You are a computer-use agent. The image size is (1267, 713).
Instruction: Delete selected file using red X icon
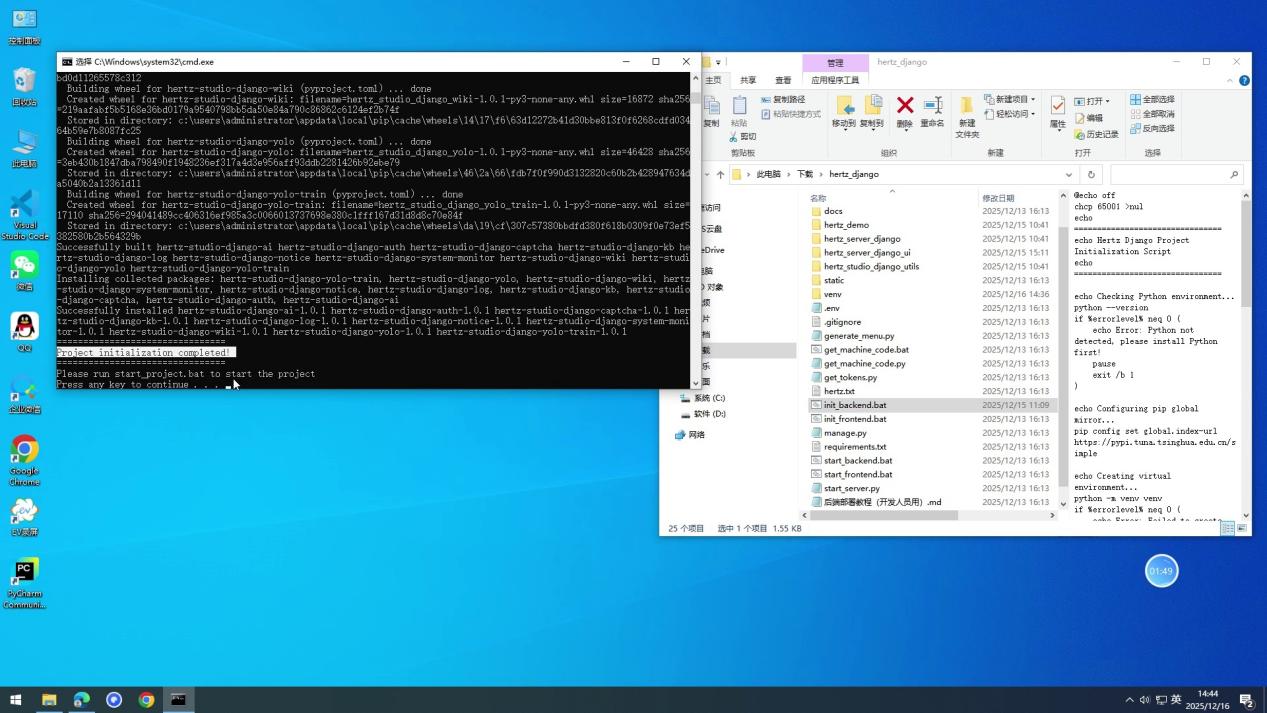click(x=904, y=105)
